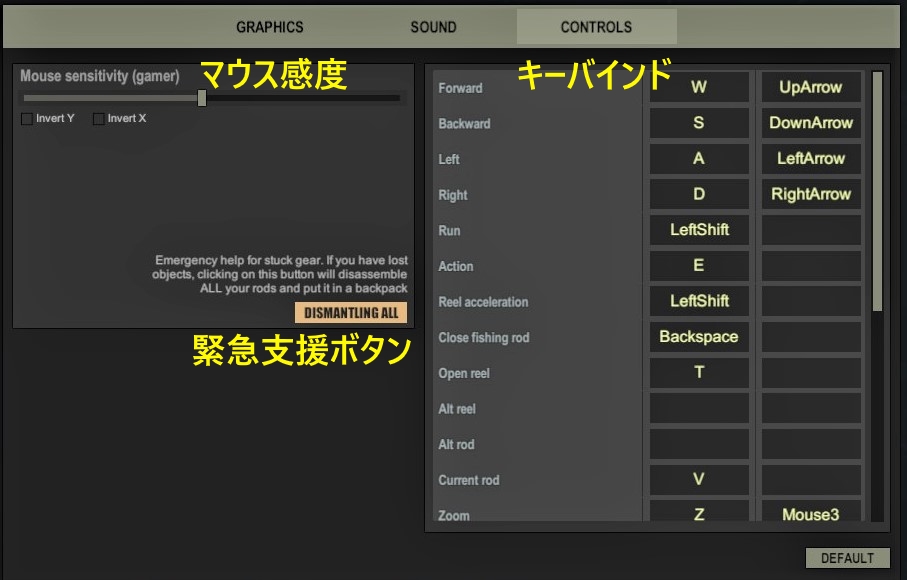Rebind the Right key D
907x580 pixels.
click(699, 194)
